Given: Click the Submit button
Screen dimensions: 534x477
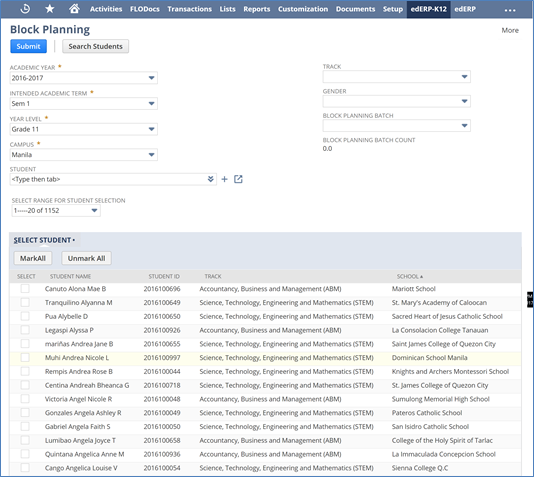Looking at the screenshot, I should (28, 46).
